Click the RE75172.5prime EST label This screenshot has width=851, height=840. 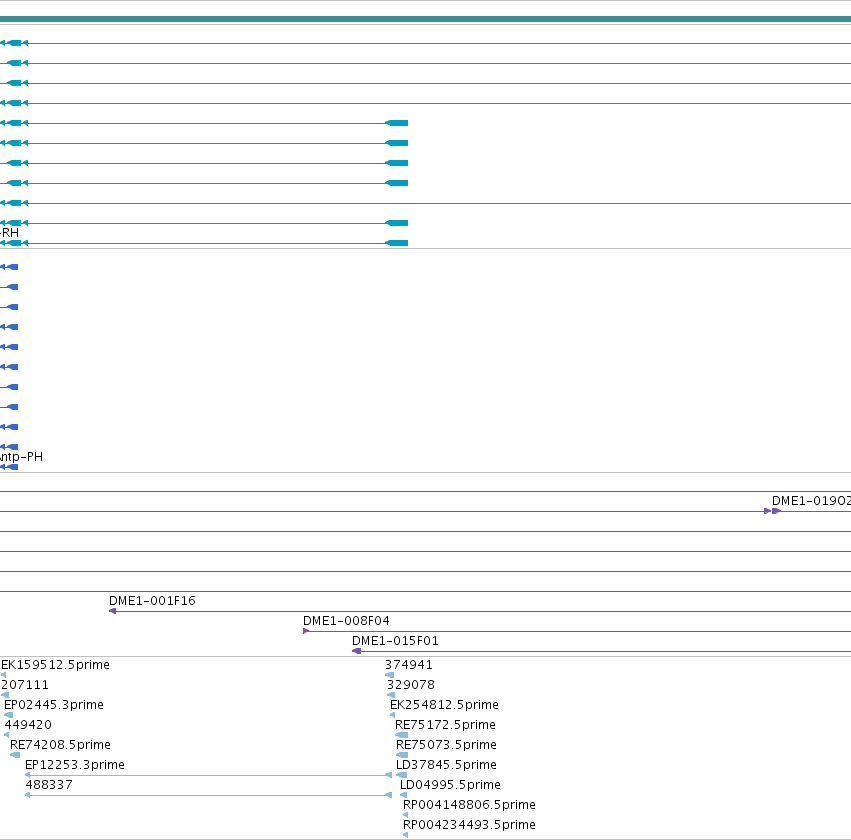(x=445, y=725)
